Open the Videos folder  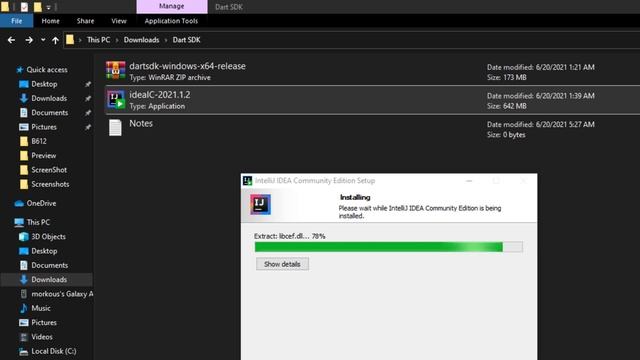coord(42,337)
